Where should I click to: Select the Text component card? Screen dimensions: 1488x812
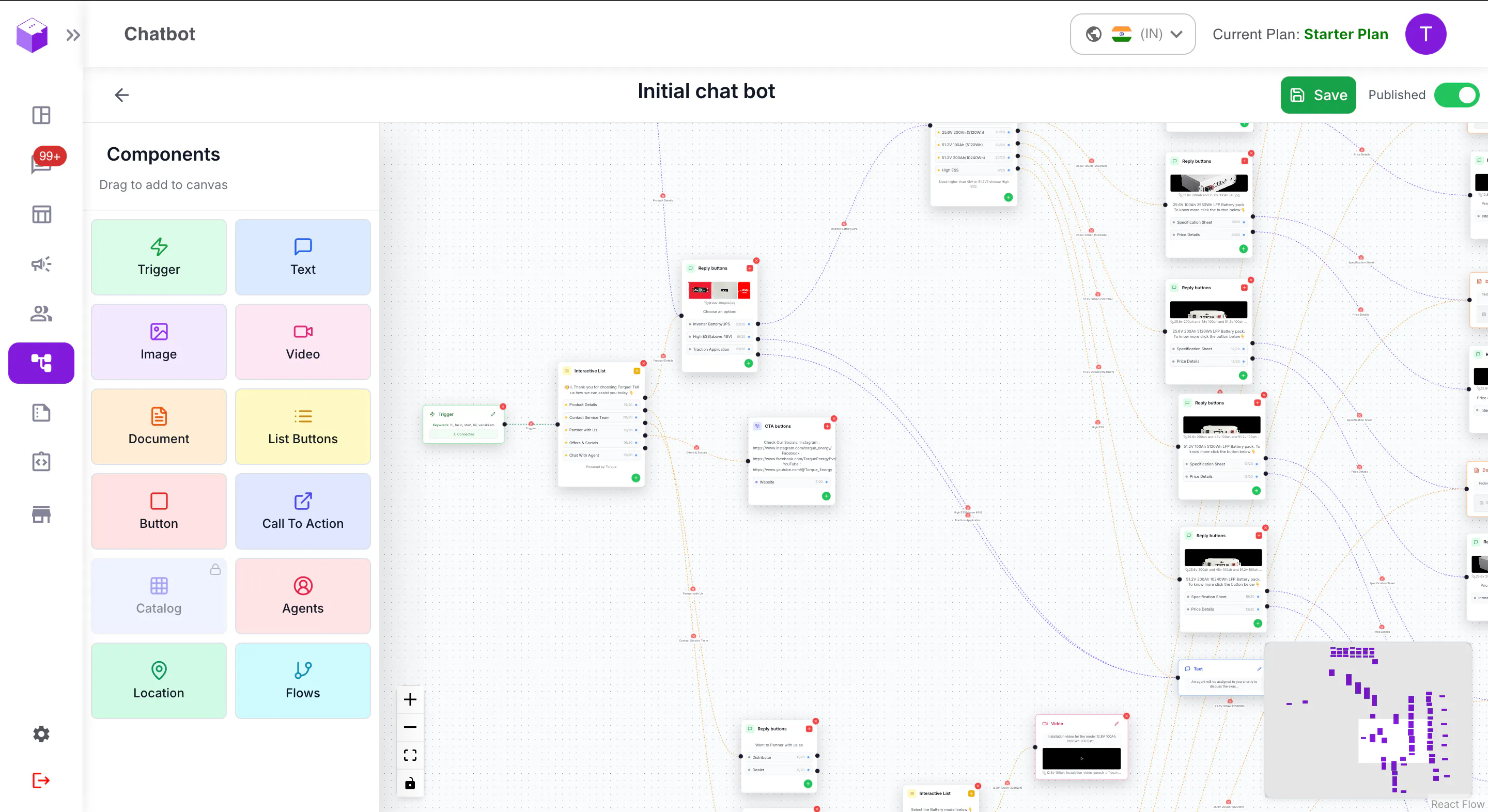[303, 257]
